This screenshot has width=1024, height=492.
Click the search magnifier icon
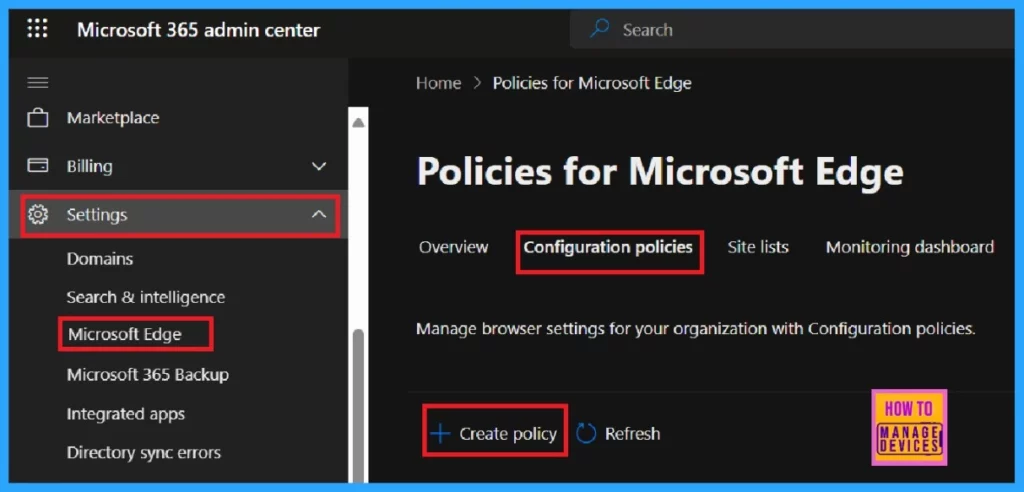tap(600, 29)
